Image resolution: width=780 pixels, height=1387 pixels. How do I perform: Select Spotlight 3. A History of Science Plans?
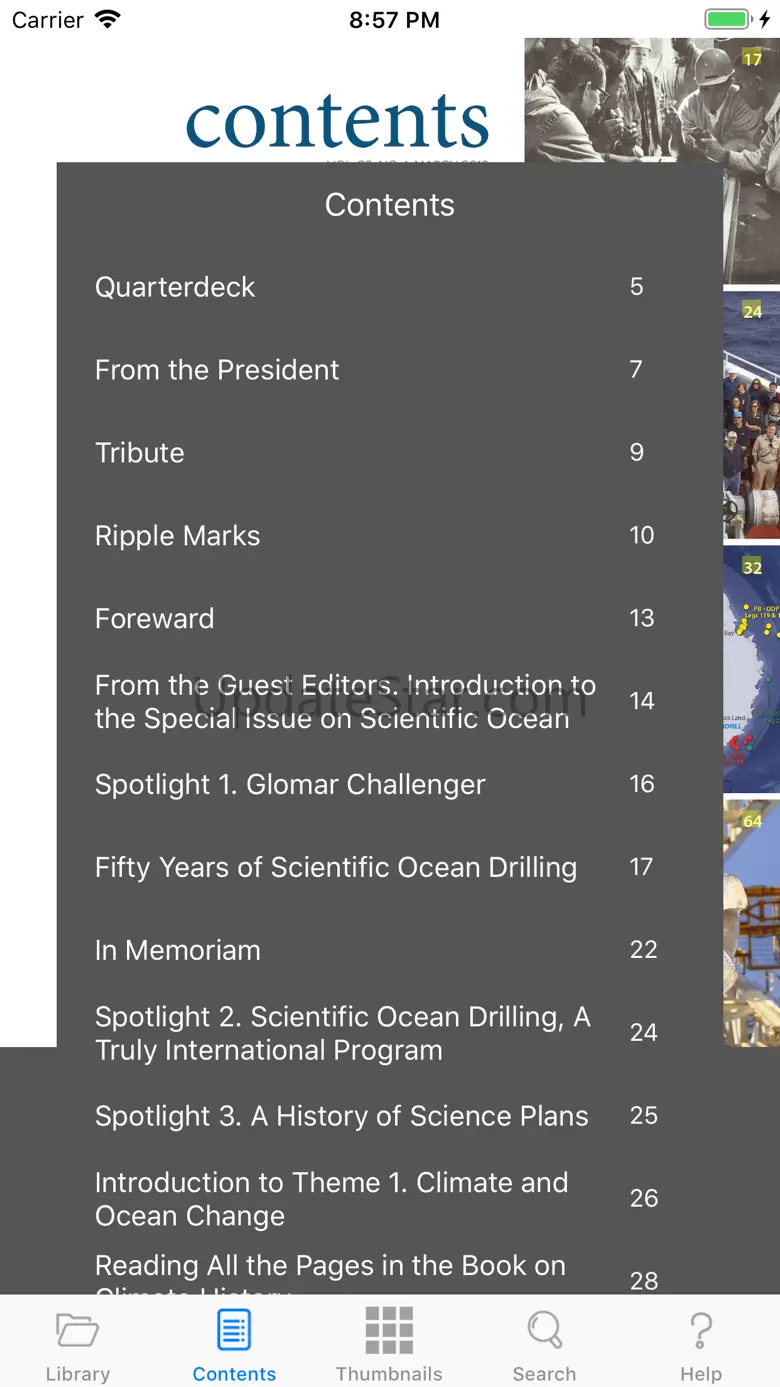342,1117
